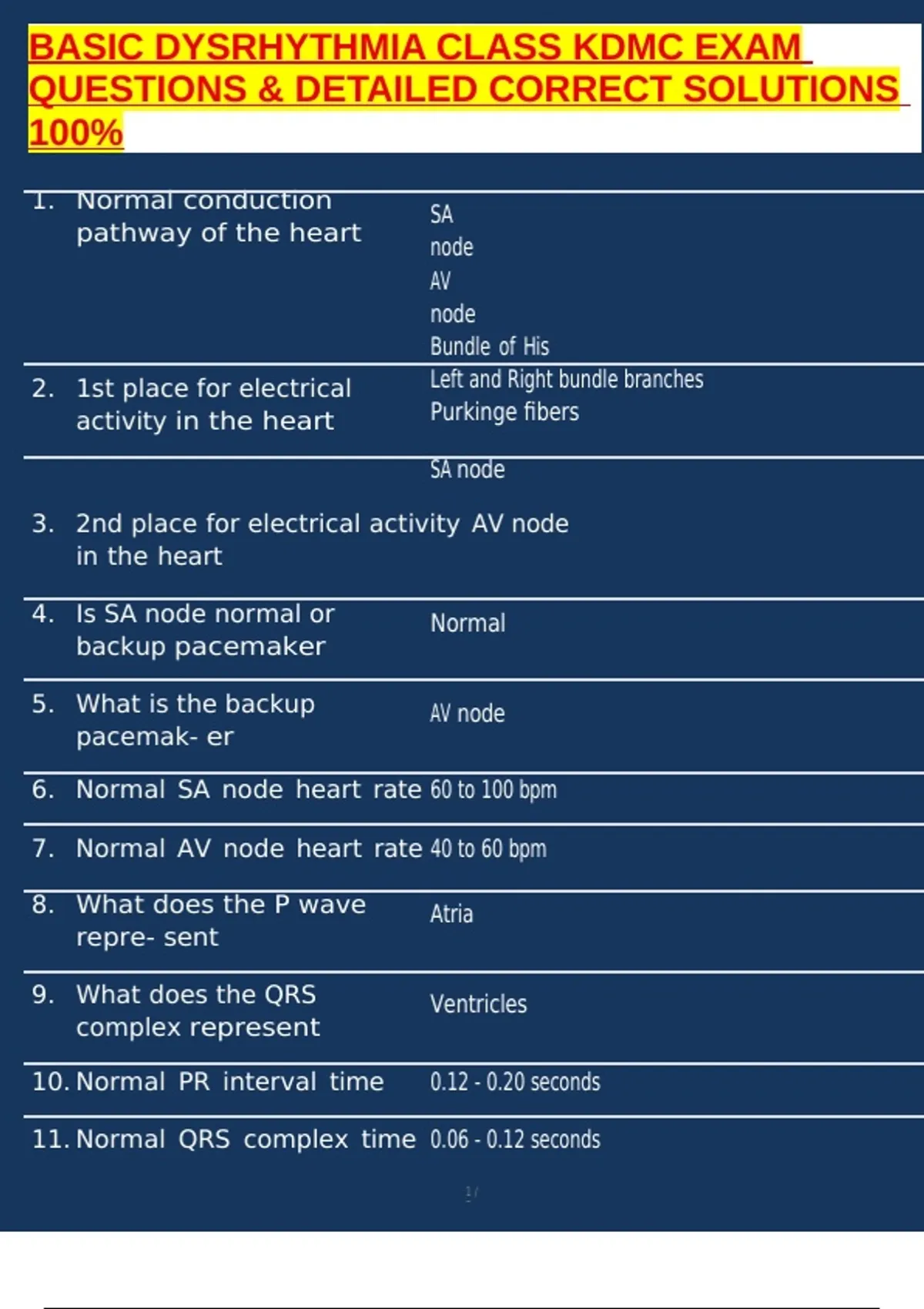Click the '0.06 - 0.12 seconds' answer
Screen dimensions: 924x1309
[515, 1140]
